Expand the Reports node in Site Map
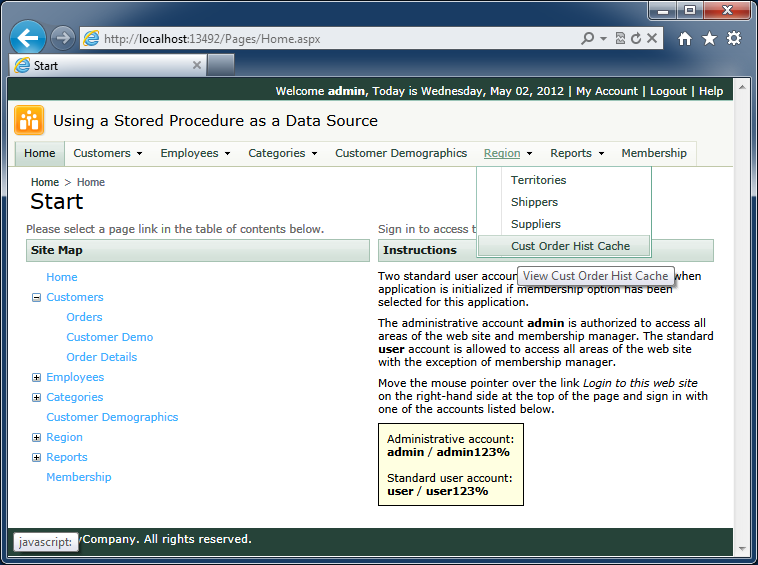This screenshot has width=758, height=565. pos(37,457)
